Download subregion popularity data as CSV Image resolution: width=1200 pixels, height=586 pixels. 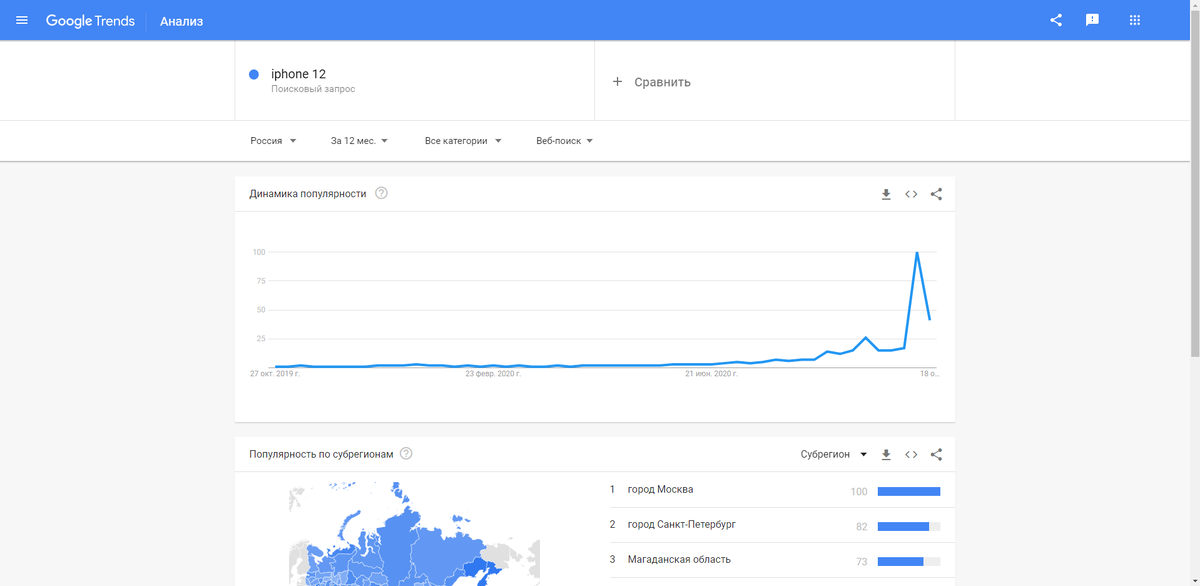tap(886, 454)
